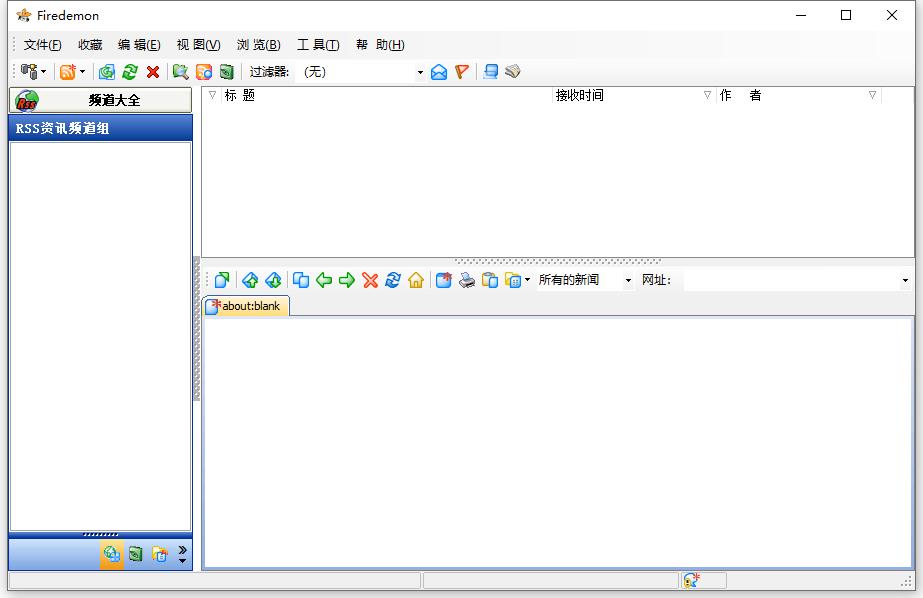The height and width of the screenshot is (598, 923).
Task: Open the 工具(T) menu
Action: (x=318, y=45)
